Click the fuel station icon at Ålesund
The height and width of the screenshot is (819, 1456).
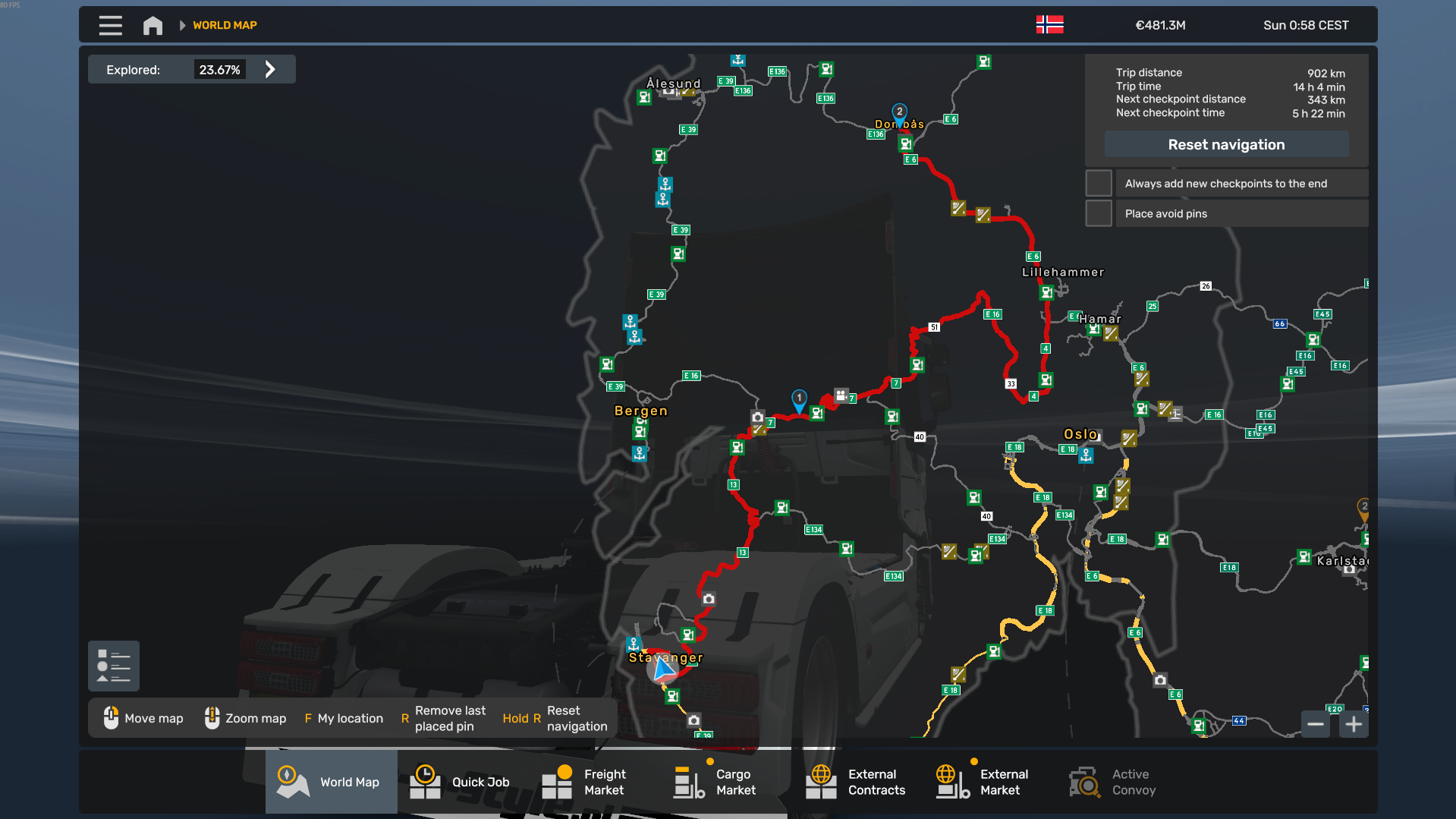644,97
